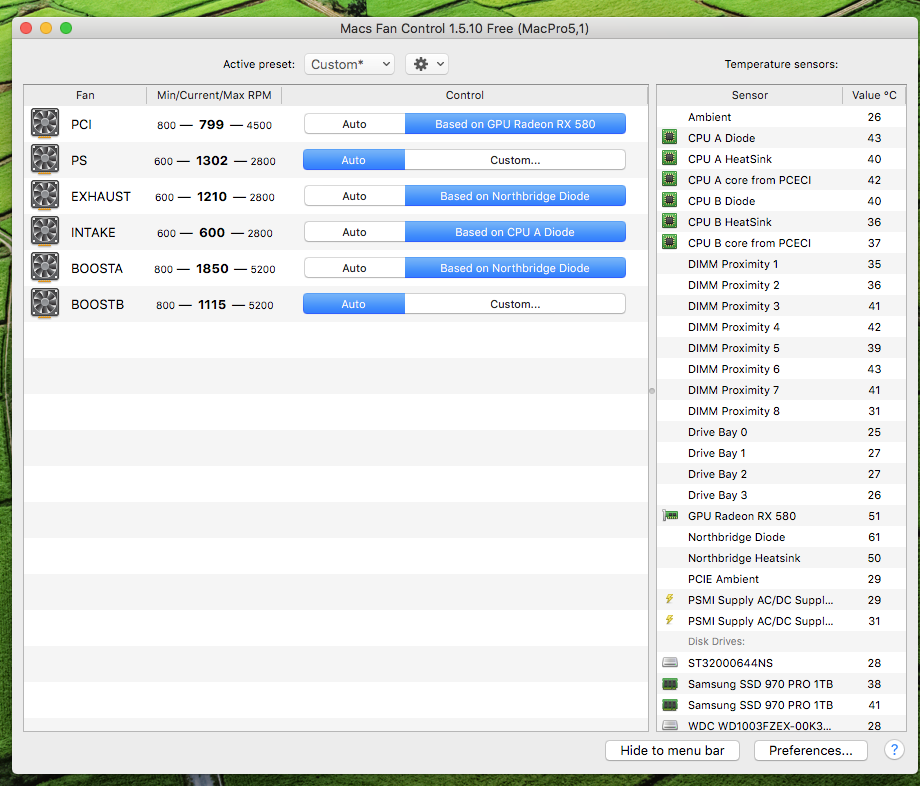Select the Northbridge Heatsink sensor row
Viewport: 920px width, 786px height.
[x=781, y=558]
